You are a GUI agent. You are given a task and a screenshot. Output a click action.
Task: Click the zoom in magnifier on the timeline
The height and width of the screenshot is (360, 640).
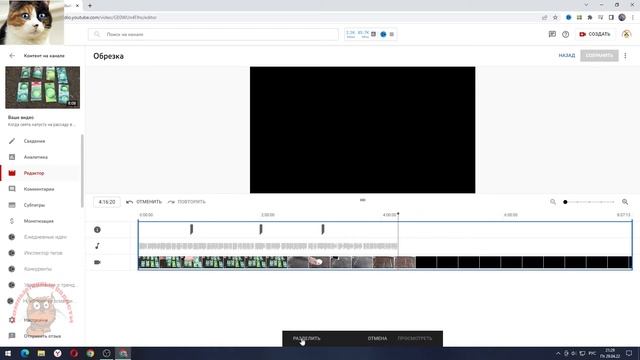625,202
